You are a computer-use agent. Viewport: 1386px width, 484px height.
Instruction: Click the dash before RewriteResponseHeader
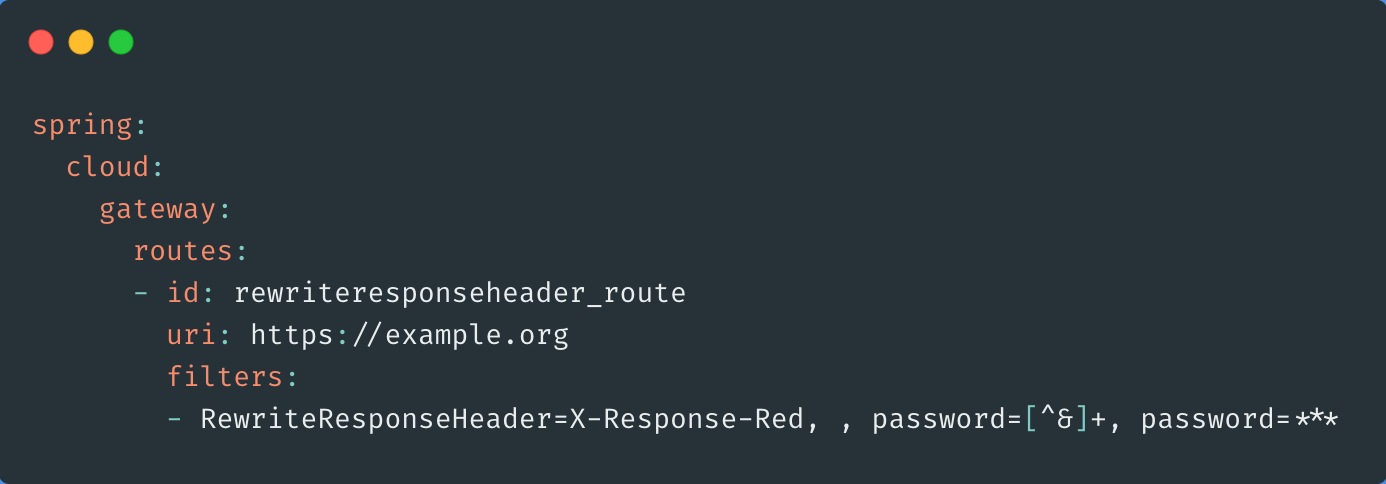click(175, 420)
